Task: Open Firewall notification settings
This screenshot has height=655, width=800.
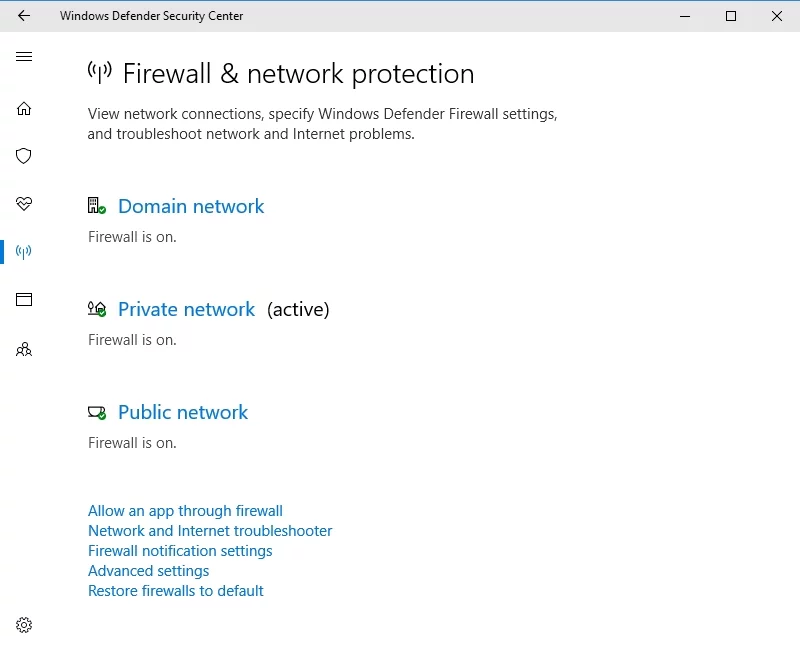Action: pyautogui.click(x=180, y=551)
